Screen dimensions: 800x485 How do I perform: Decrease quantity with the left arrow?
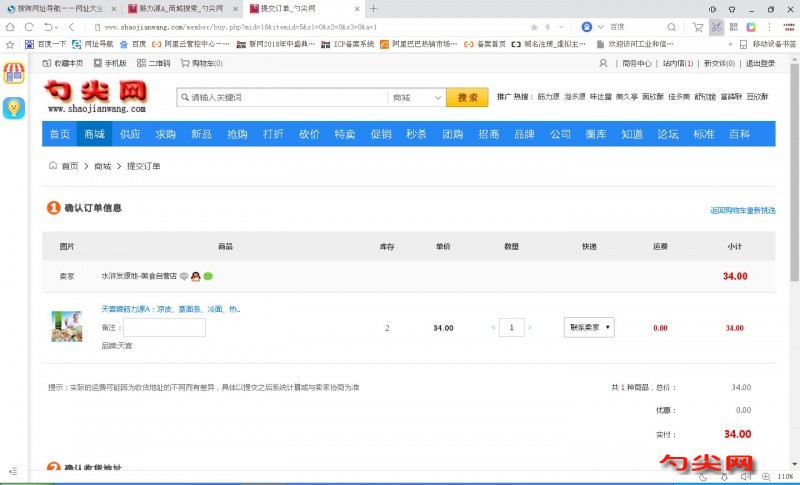click(x=492, y=328)
